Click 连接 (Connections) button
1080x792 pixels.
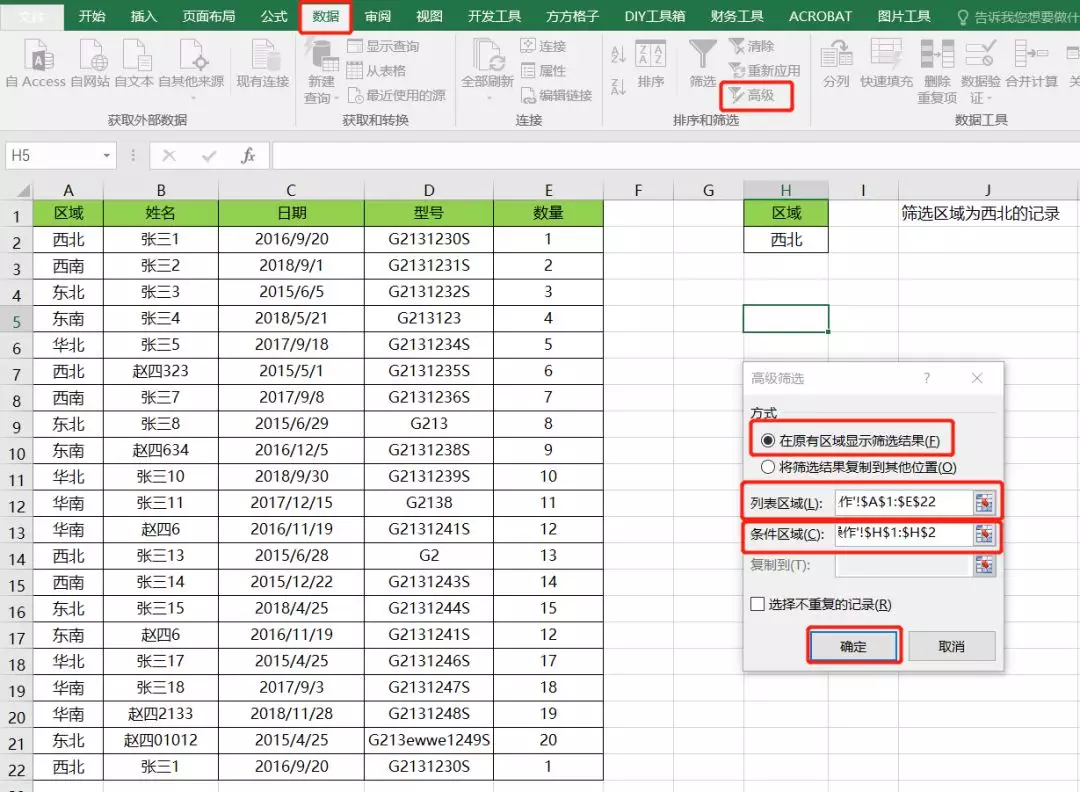pos(543,46)
